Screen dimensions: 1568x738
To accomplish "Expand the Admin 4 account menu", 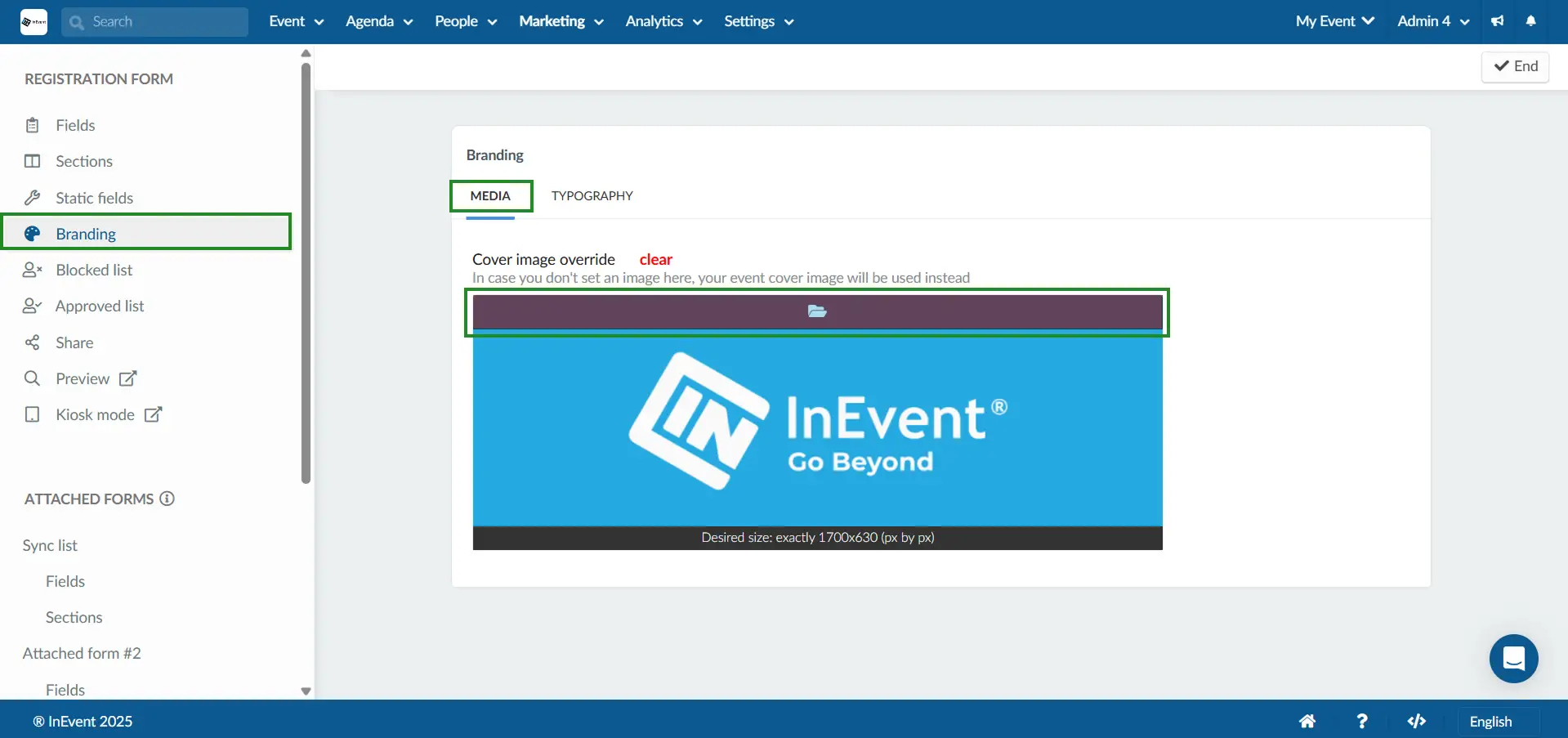I will [1433, 21].
